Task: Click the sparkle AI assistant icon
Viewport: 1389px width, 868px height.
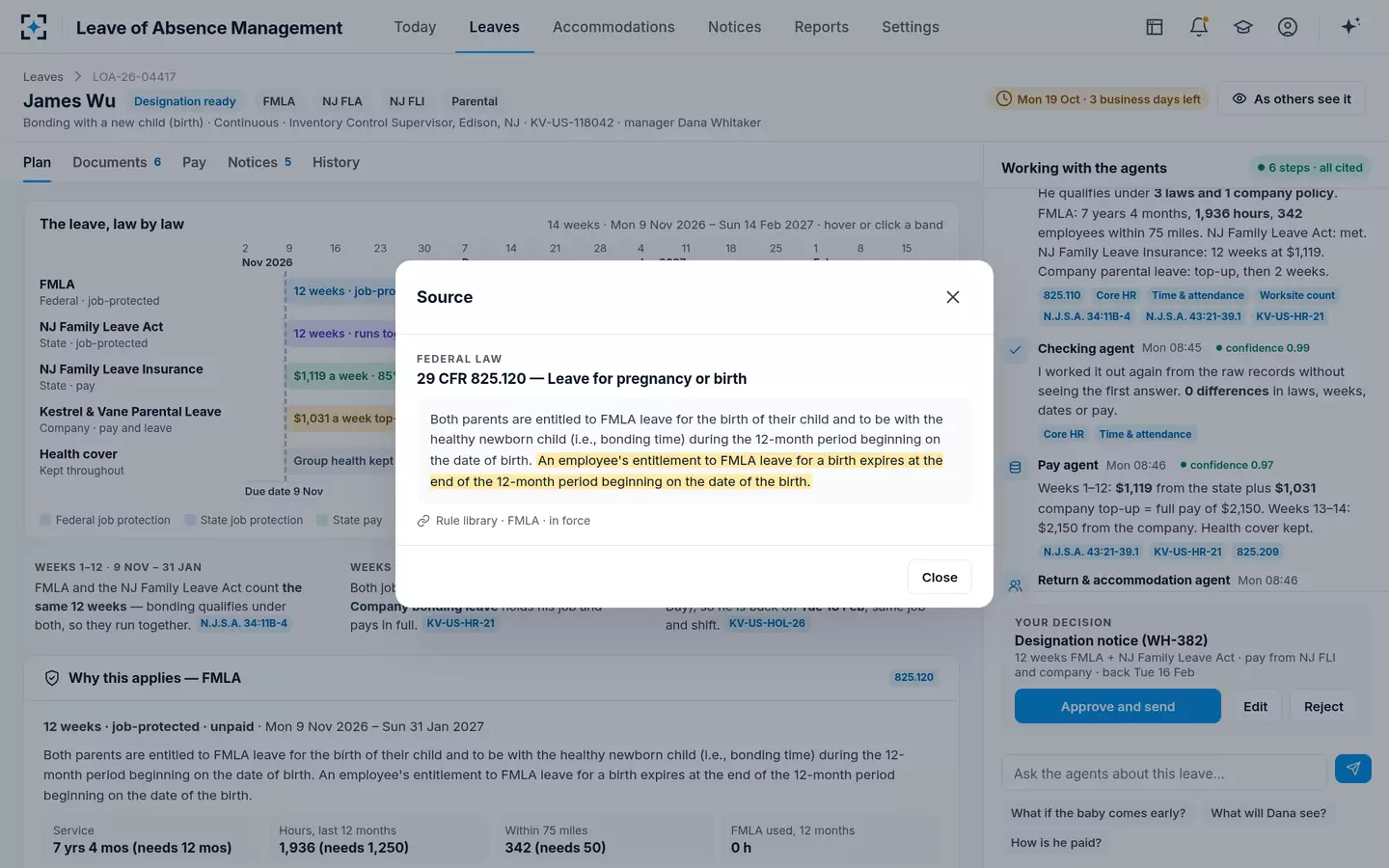Action: click(x=1350, y=27)
